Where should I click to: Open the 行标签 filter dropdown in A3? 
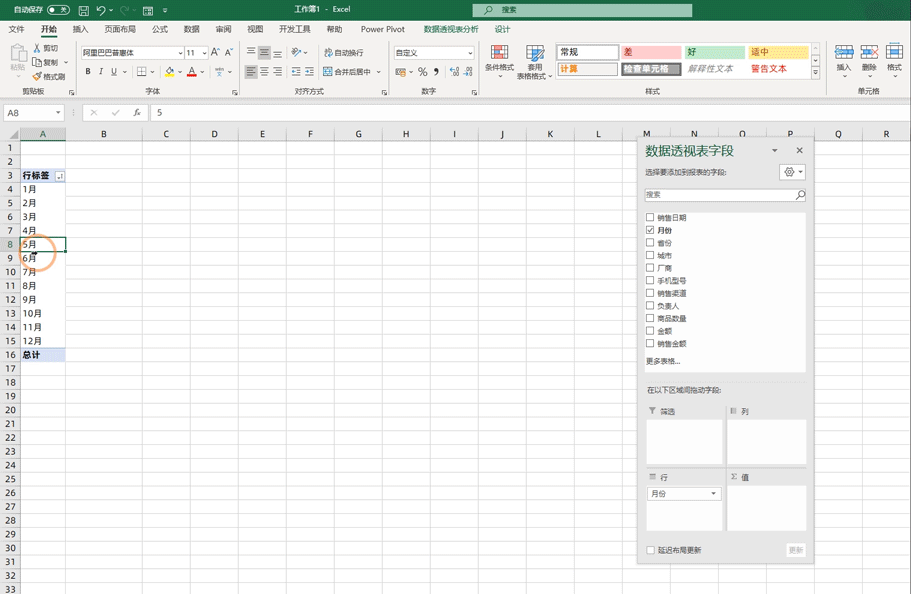(59, 176)
